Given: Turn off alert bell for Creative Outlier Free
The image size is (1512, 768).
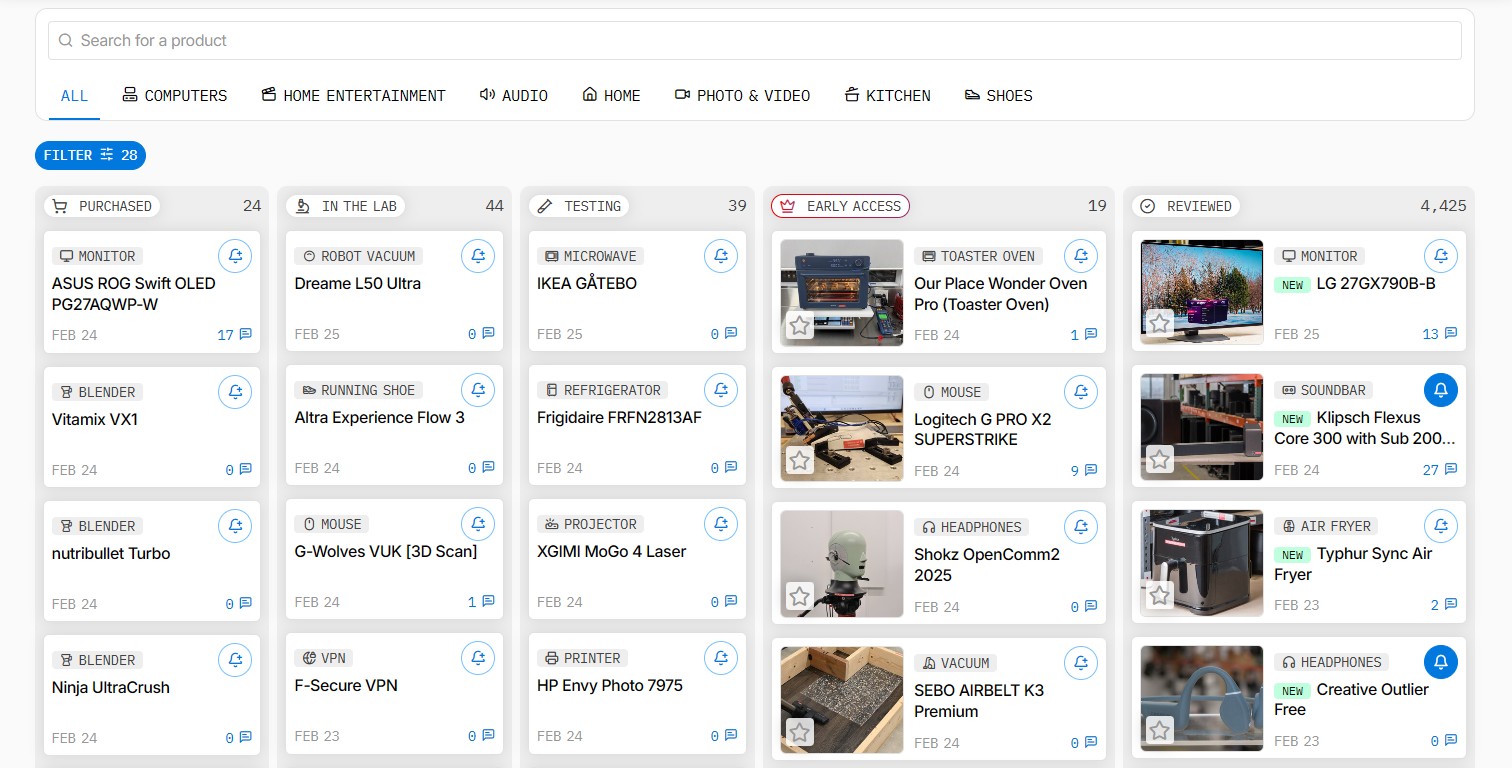Looking at the screenshot, I should 1440,662.
